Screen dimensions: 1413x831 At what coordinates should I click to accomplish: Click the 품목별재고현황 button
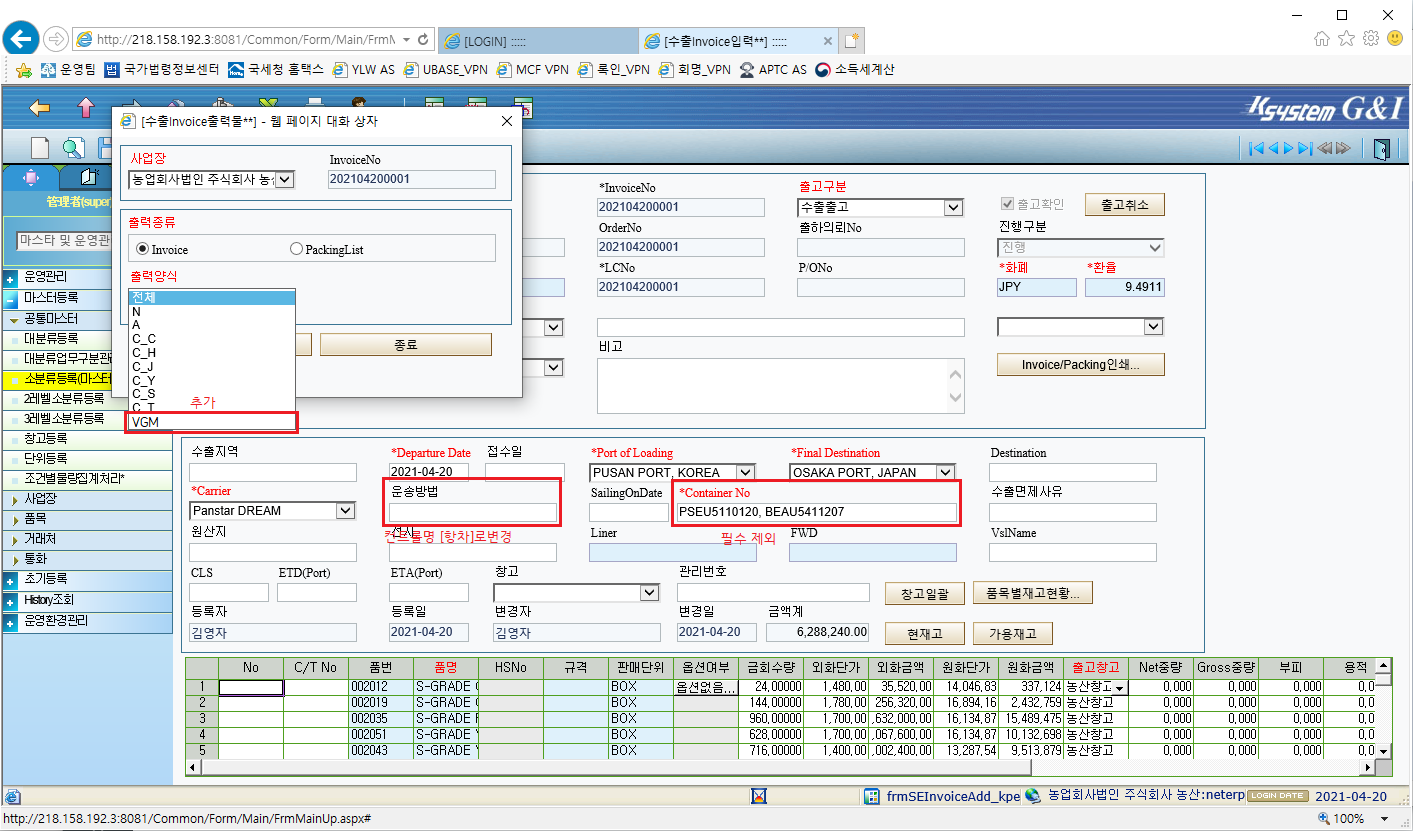click(1032, 594)
